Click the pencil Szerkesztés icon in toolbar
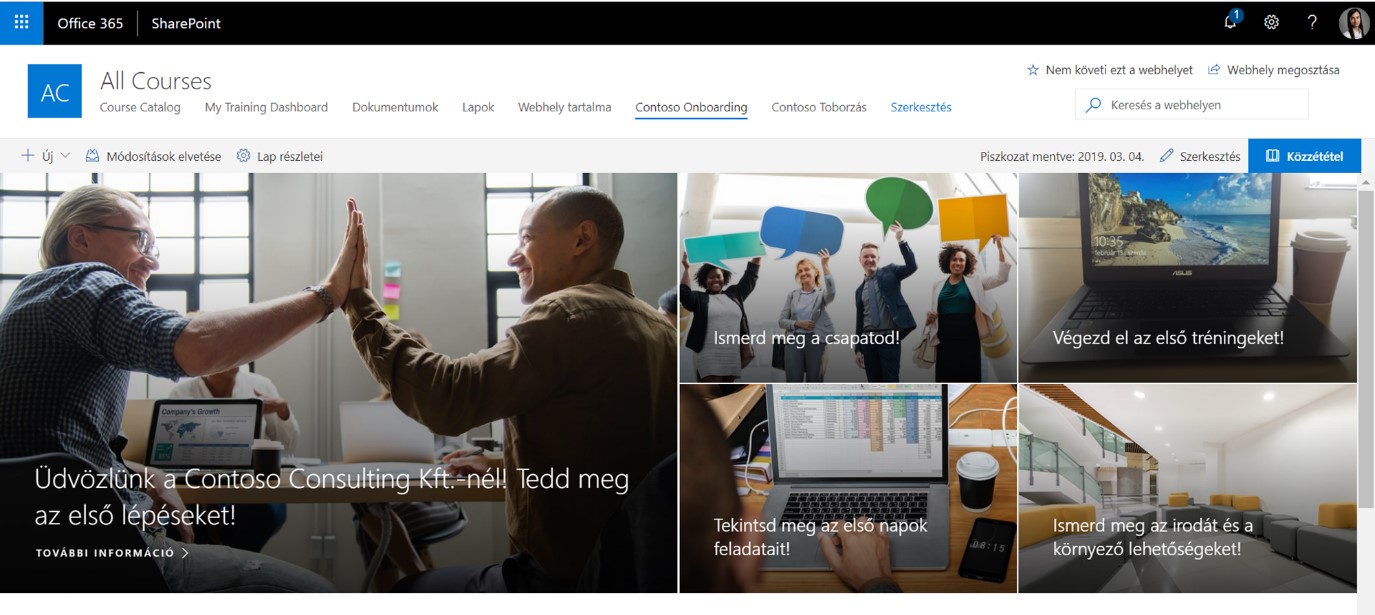 [x=1166, y=156]
